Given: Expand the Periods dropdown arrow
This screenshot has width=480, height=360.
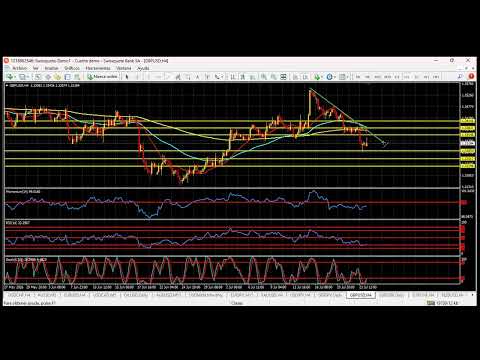Looking at the screenshot, I should tap(335, 77).
